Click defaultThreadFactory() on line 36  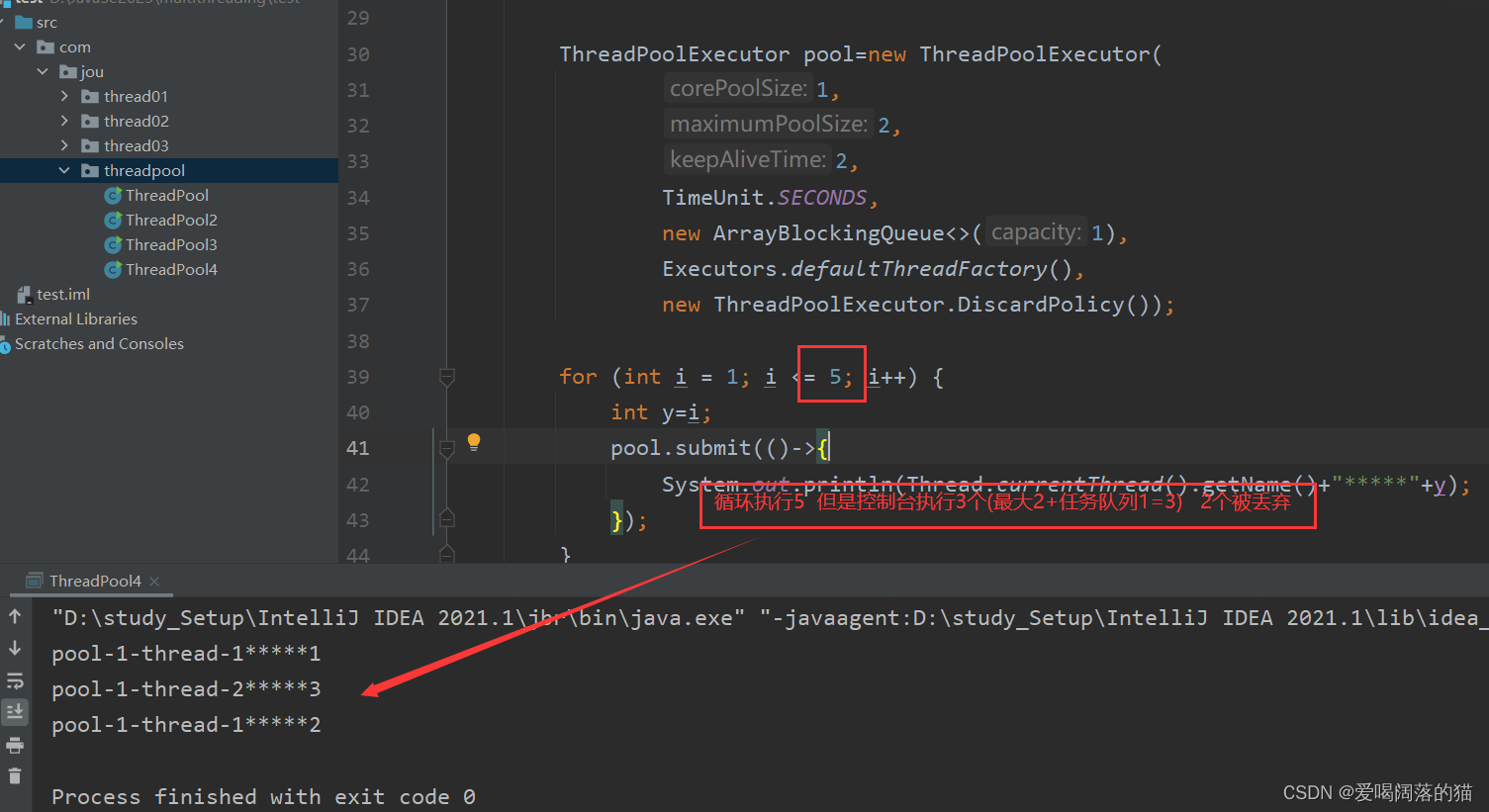(x=931, y=268)
